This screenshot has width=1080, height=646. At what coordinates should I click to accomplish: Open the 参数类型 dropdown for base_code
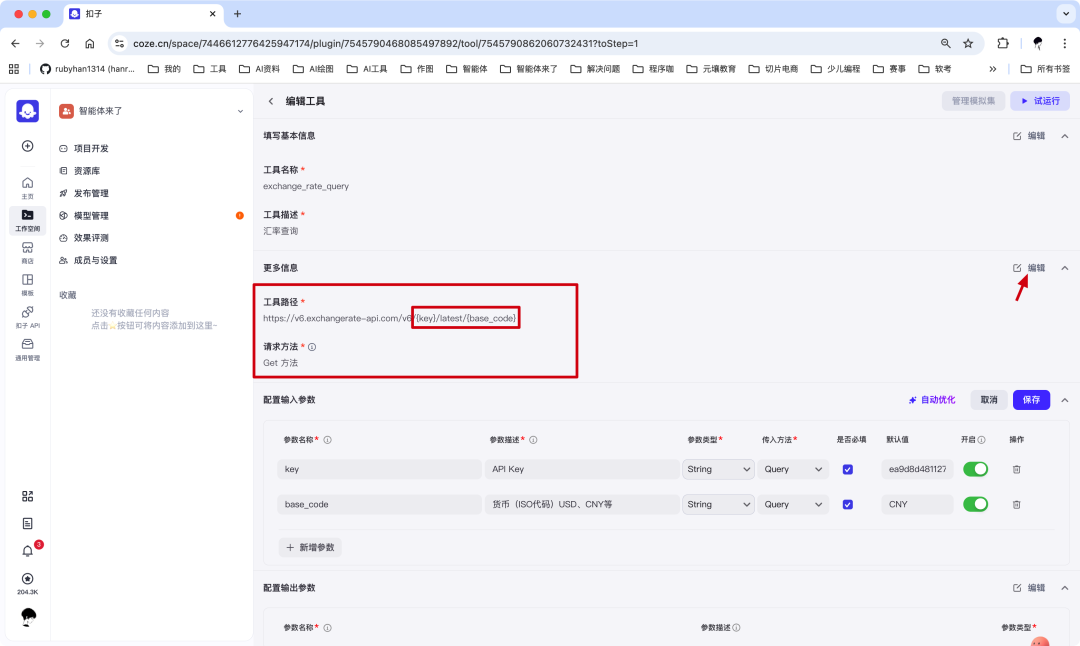718,504
